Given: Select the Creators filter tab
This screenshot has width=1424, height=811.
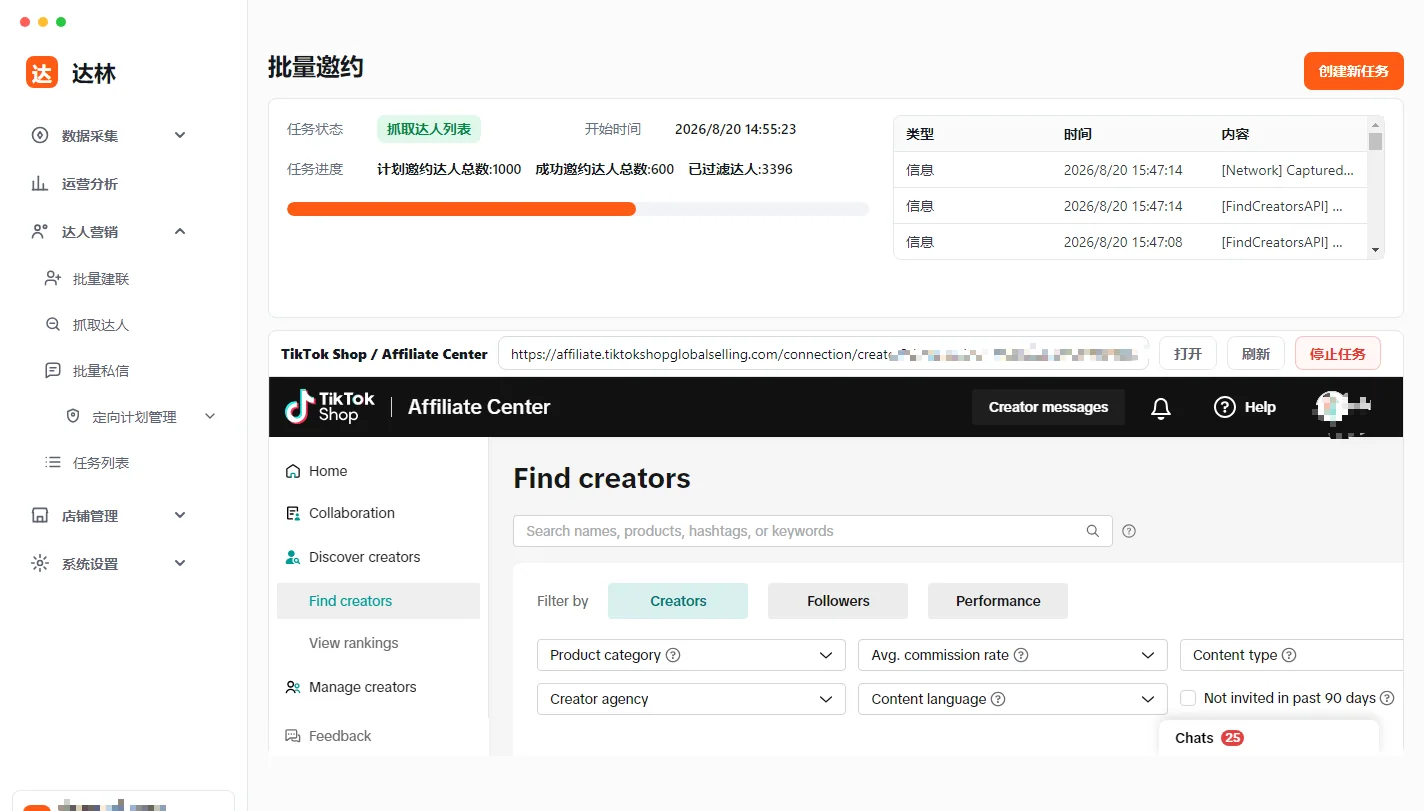Looking at the screenshot, I should click(x=678, y=601).
